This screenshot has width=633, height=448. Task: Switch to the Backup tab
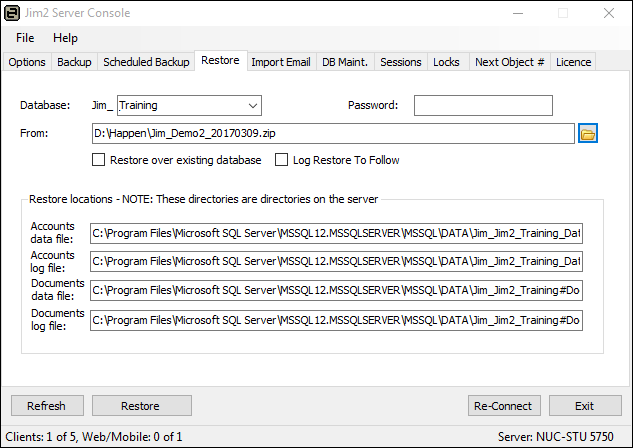(74, 62)
